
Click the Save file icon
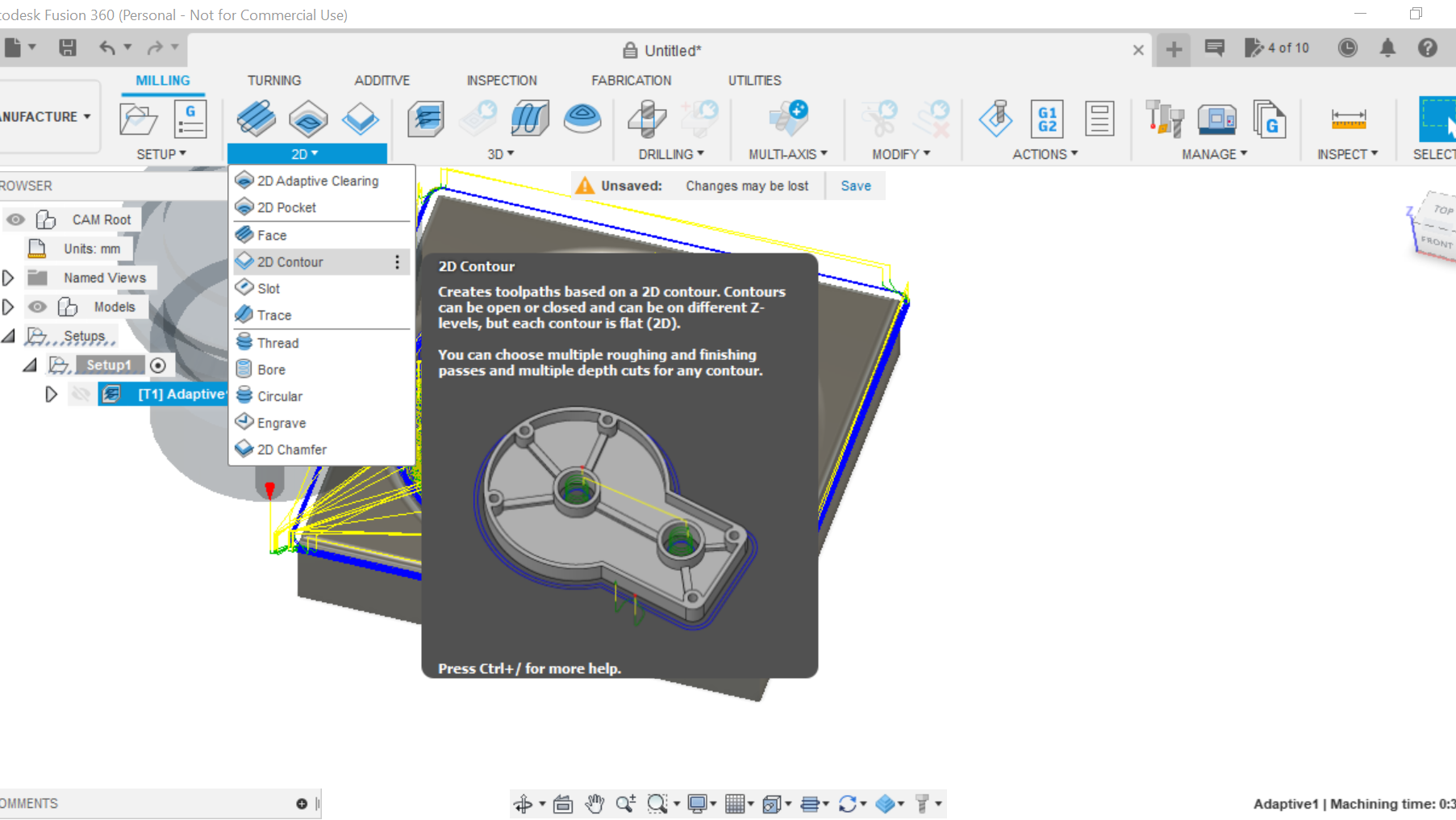68,48
